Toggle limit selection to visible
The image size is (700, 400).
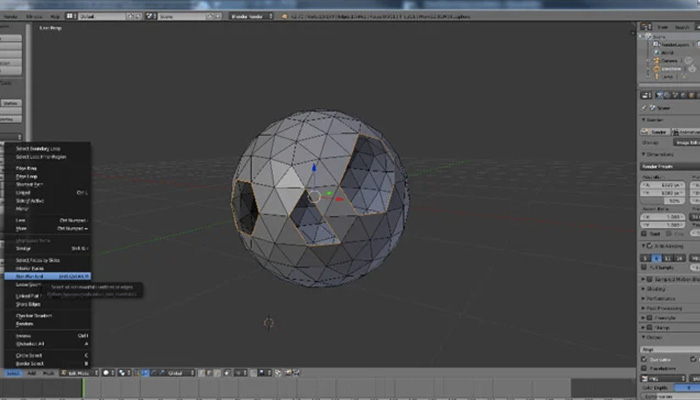[x=228, y=373]
